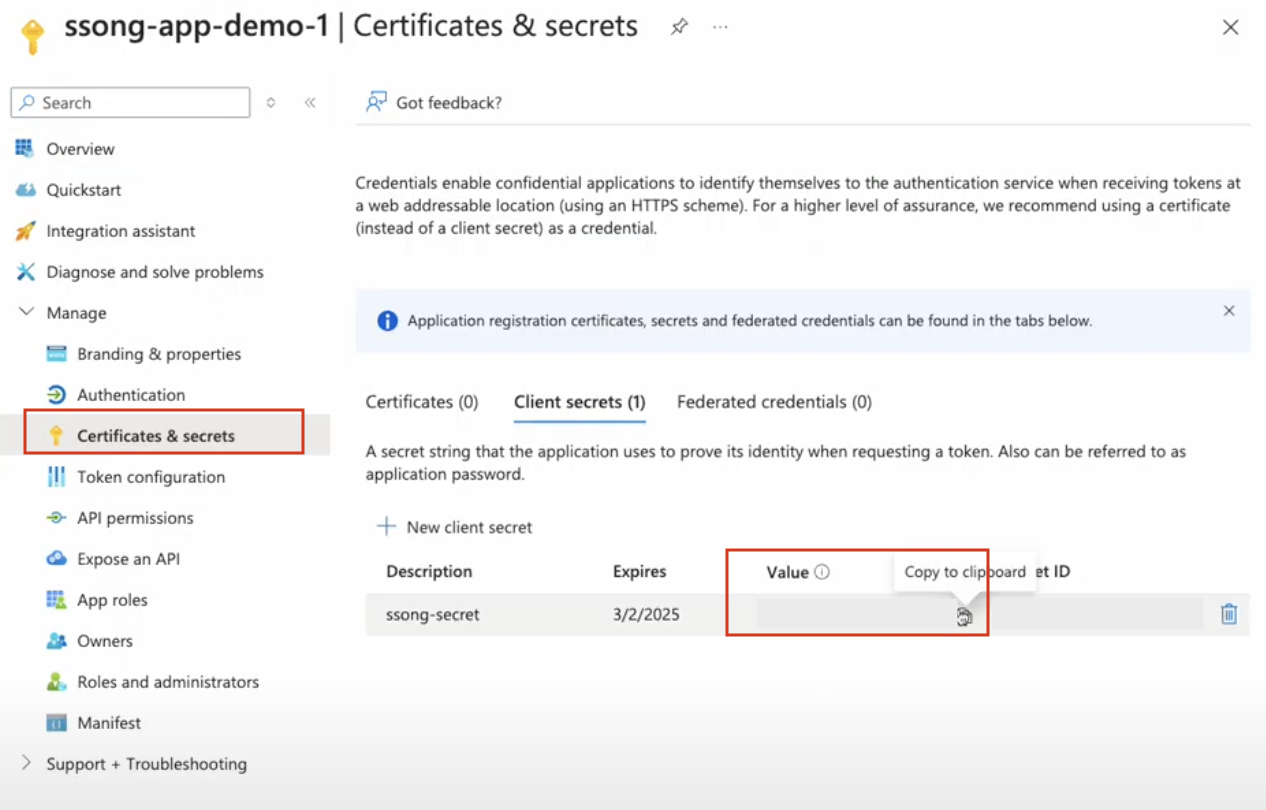Switch to the Certificates tab
This screenshot has height=810, width=1266.
click(421, 401)
